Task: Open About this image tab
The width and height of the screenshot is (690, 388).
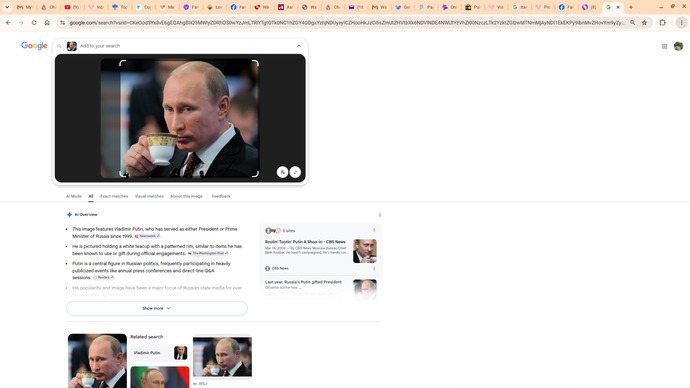Action: click(x=186, y=196)
